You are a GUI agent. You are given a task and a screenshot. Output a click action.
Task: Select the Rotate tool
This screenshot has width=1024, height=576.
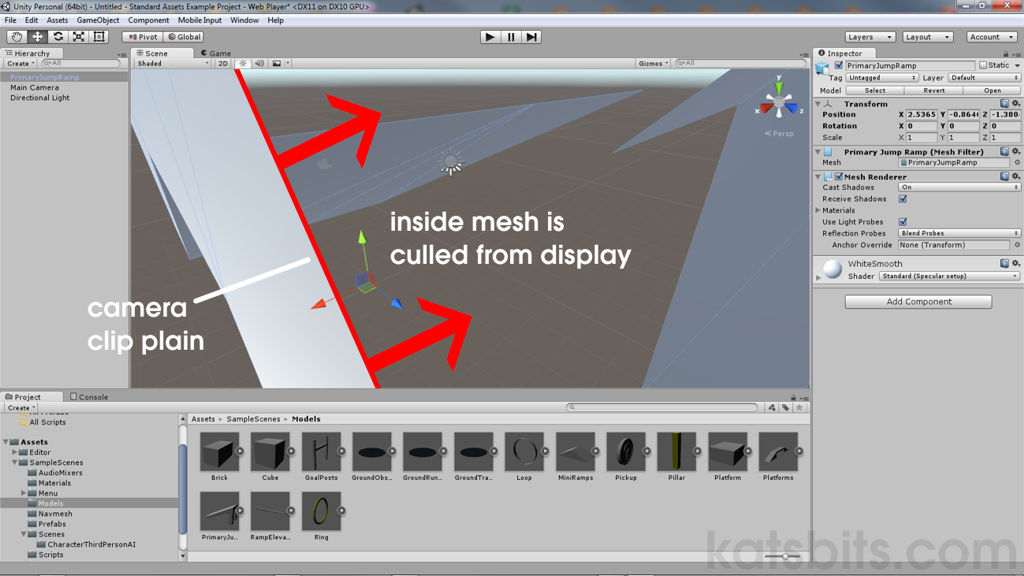tap(58, 37)
